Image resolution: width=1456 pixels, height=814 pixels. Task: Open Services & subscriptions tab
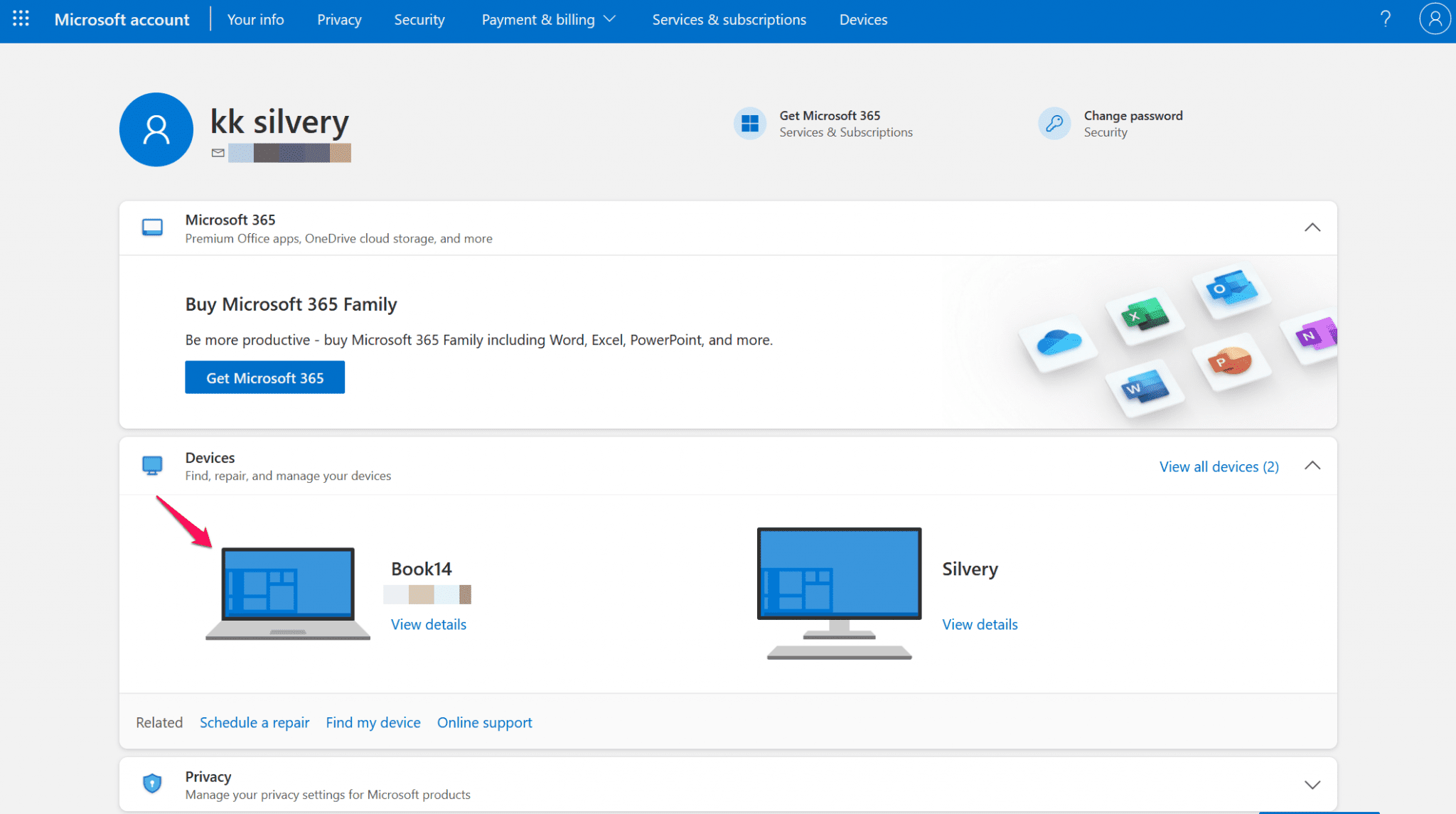[729, 19]
